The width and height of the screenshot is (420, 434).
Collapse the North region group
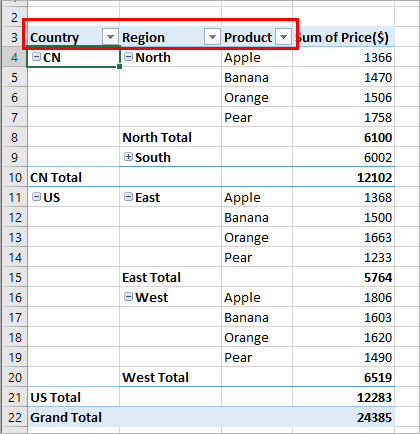(128, 57)
